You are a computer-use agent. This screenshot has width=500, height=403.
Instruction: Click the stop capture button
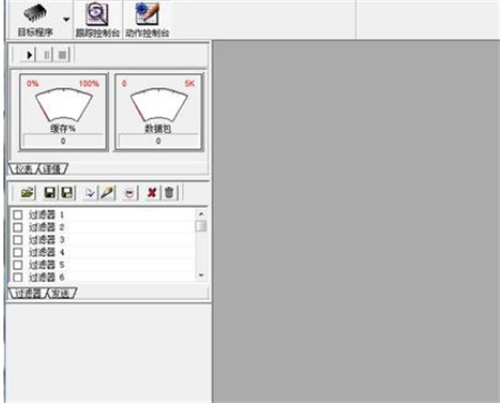point(62,55)
